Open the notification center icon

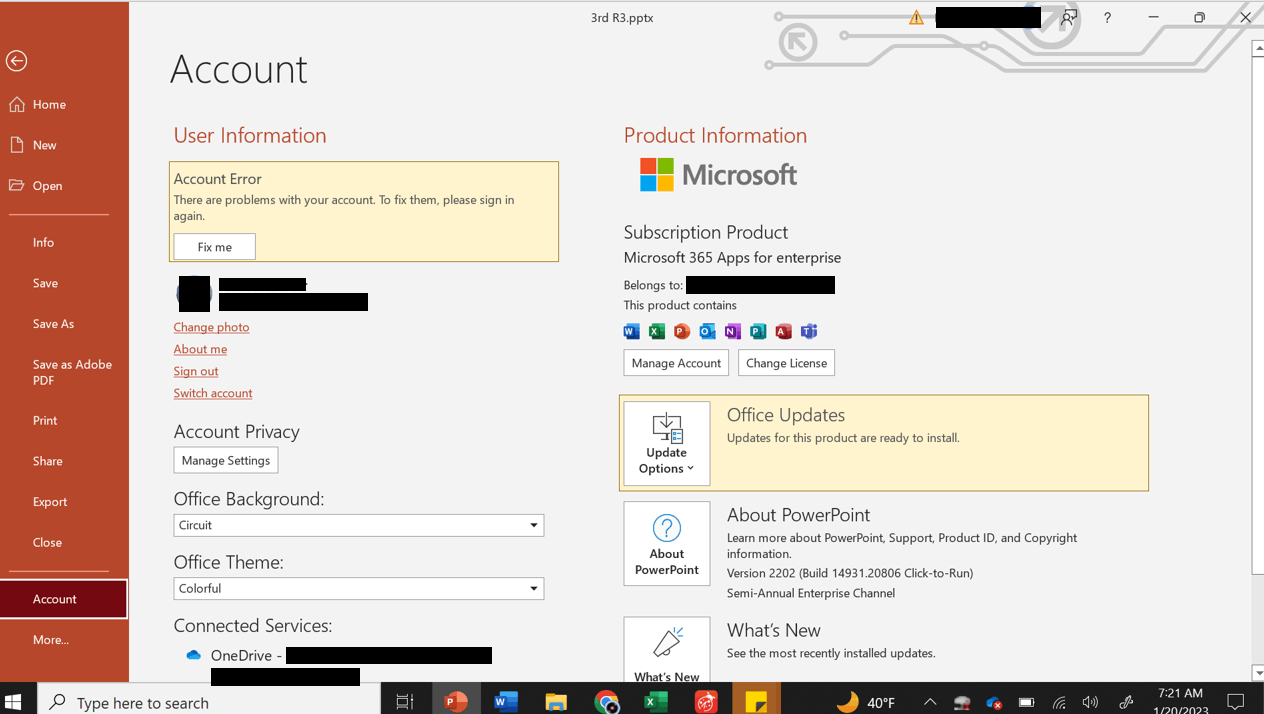[x=1237, y=702]
